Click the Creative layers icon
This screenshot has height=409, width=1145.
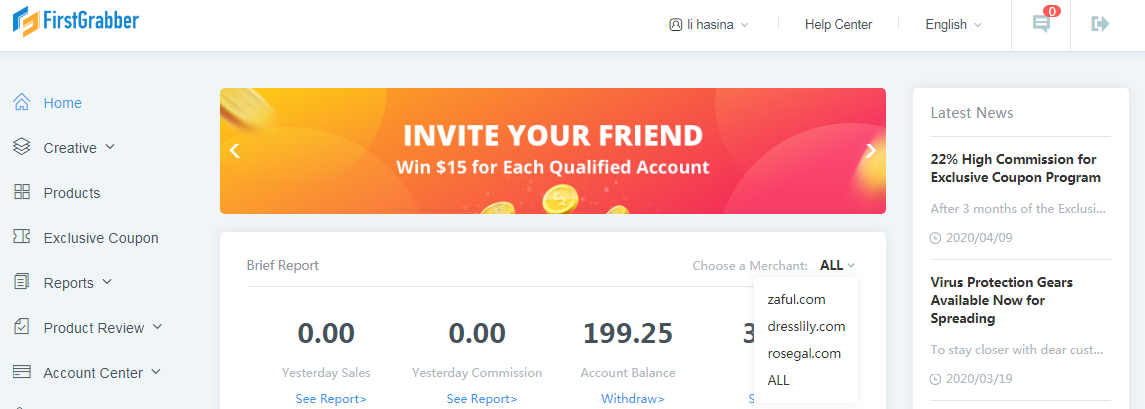22,148
